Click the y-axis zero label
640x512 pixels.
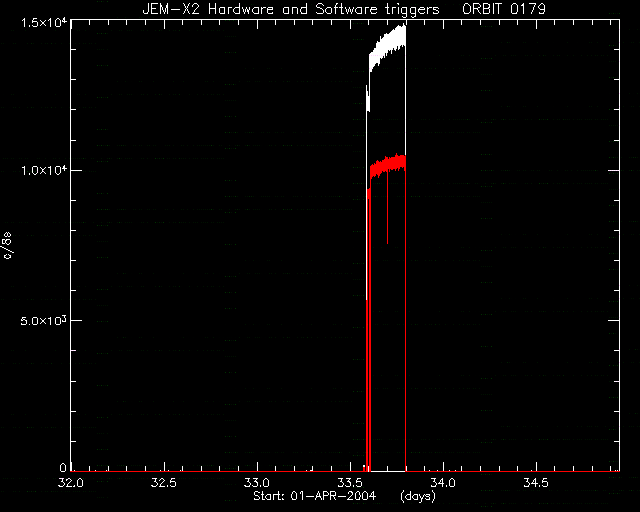click(62, 467)
